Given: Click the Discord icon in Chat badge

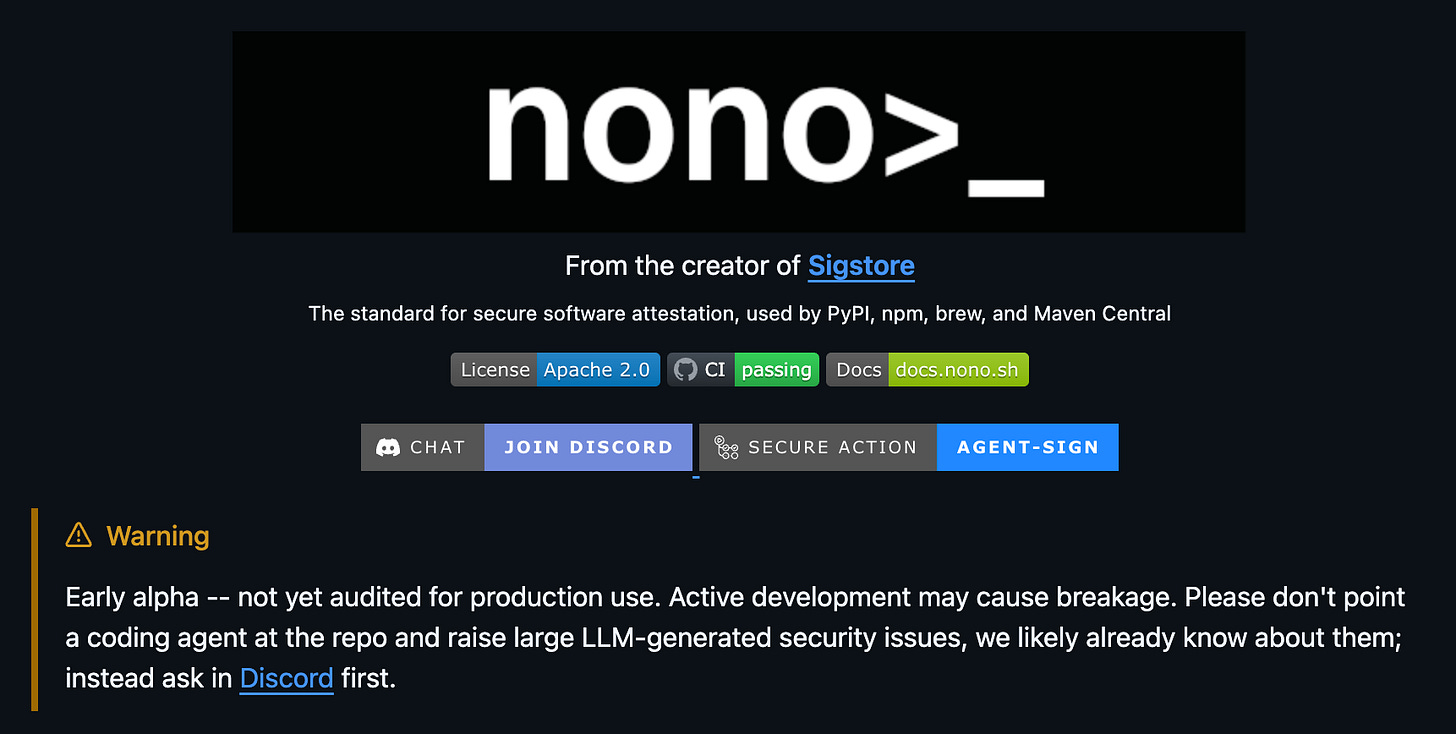Looking at the screenshot, I should pyautogui.click(x=388, y=447).
